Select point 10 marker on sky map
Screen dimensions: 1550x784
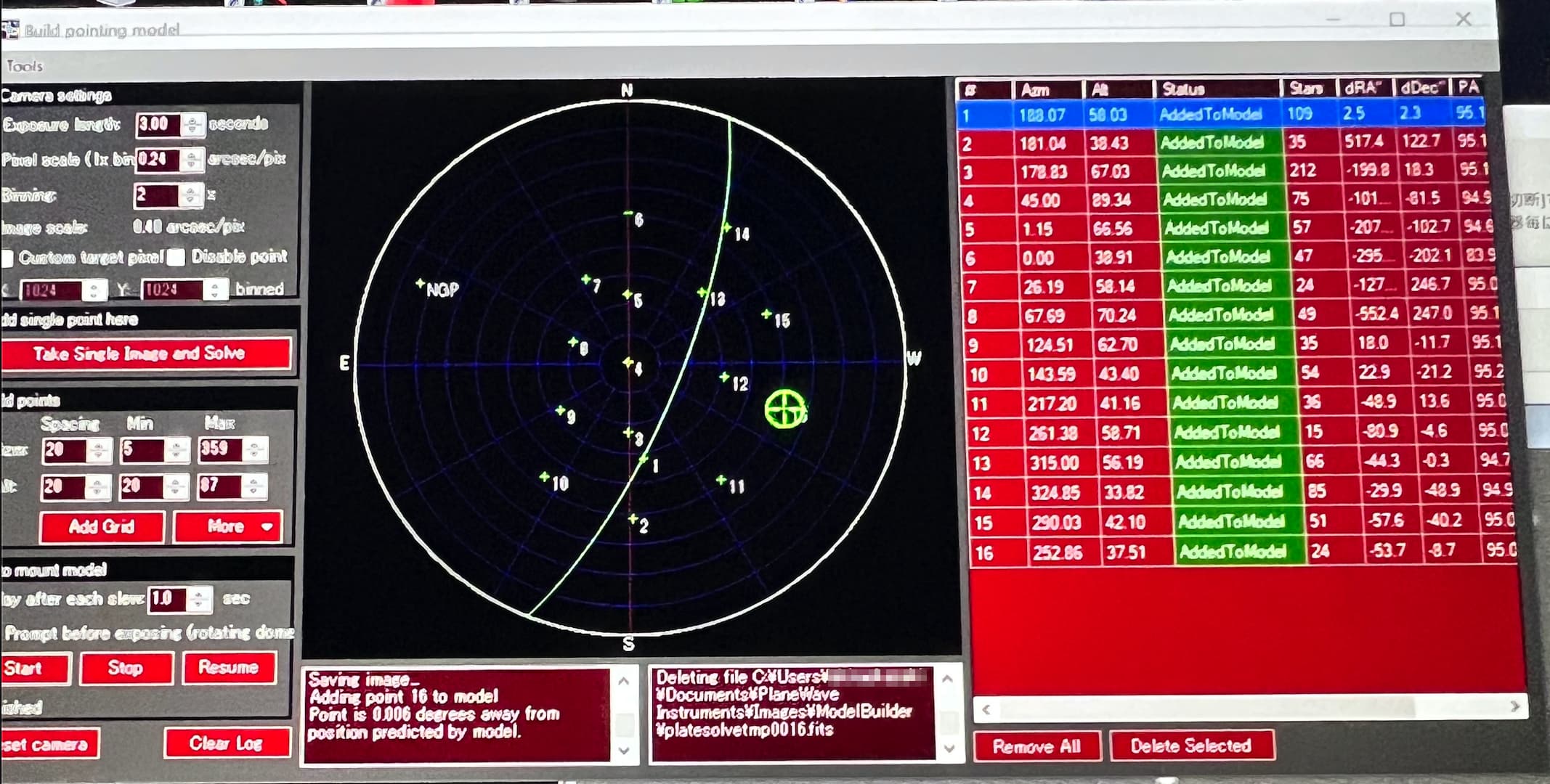[x=544, y=477]
